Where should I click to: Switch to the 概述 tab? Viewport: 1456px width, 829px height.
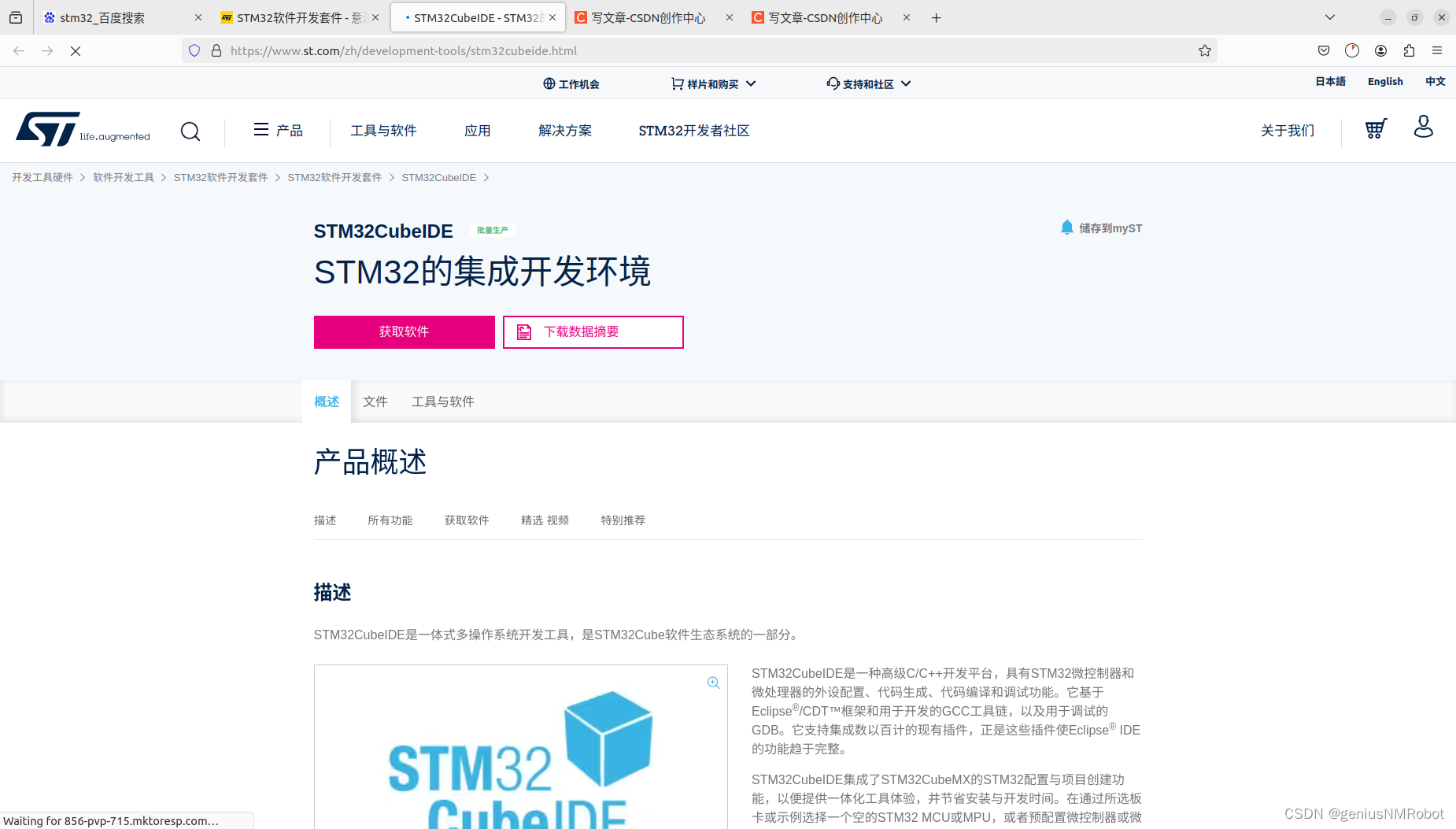tap(327, 402)
